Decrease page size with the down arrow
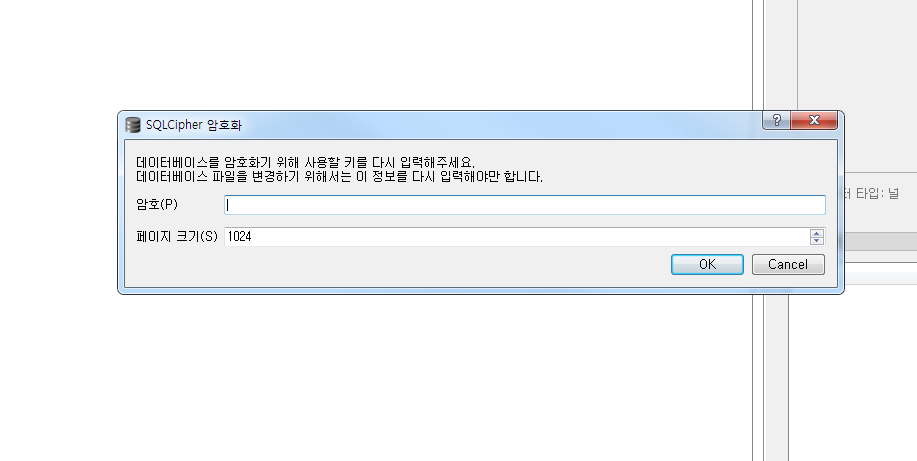This screenshot has height=461, width=917. pos(817,240)
